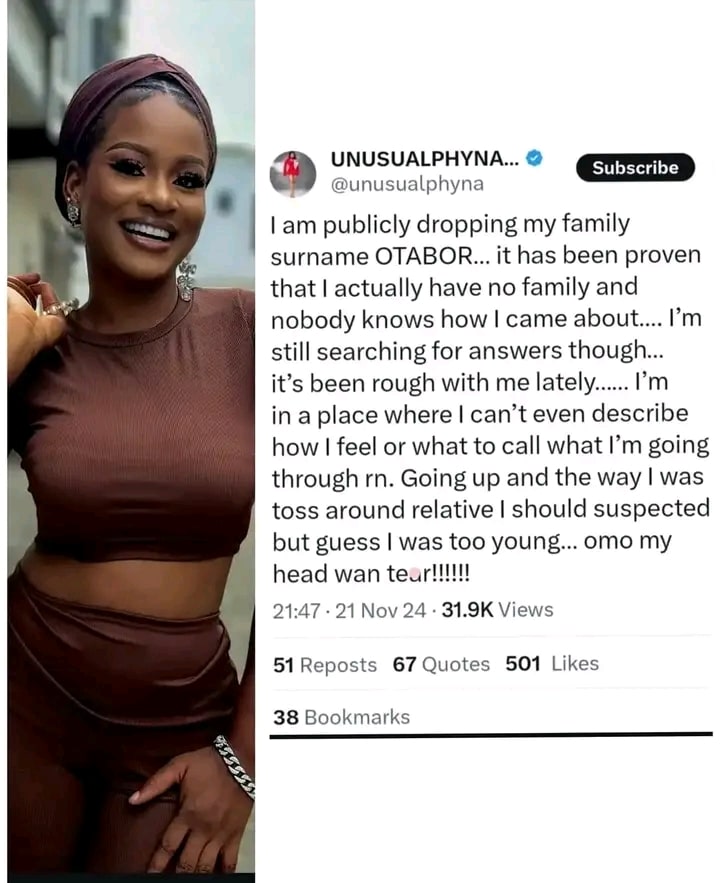Click the 21 Nov 24 date
The width and height of the screenshot is (720, 883).
(381, 610)
